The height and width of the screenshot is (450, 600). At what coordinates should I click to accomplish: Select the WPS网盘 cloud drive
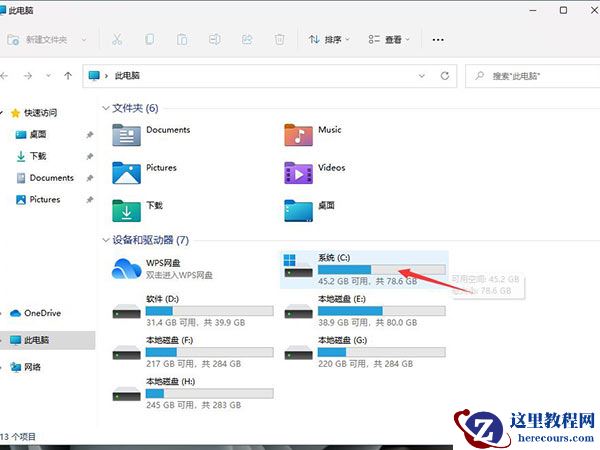[x=162, y=269]
